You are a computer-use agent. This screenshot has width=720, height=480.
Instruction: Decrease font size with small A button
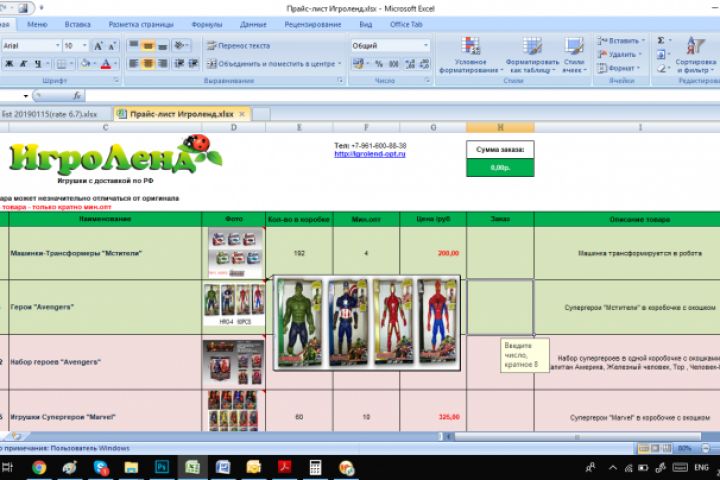112,45
